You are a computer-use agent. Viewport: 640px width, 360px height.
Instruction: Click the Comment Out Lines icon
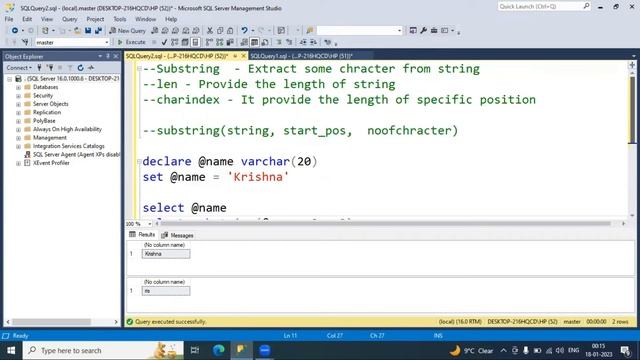point(279,42)
